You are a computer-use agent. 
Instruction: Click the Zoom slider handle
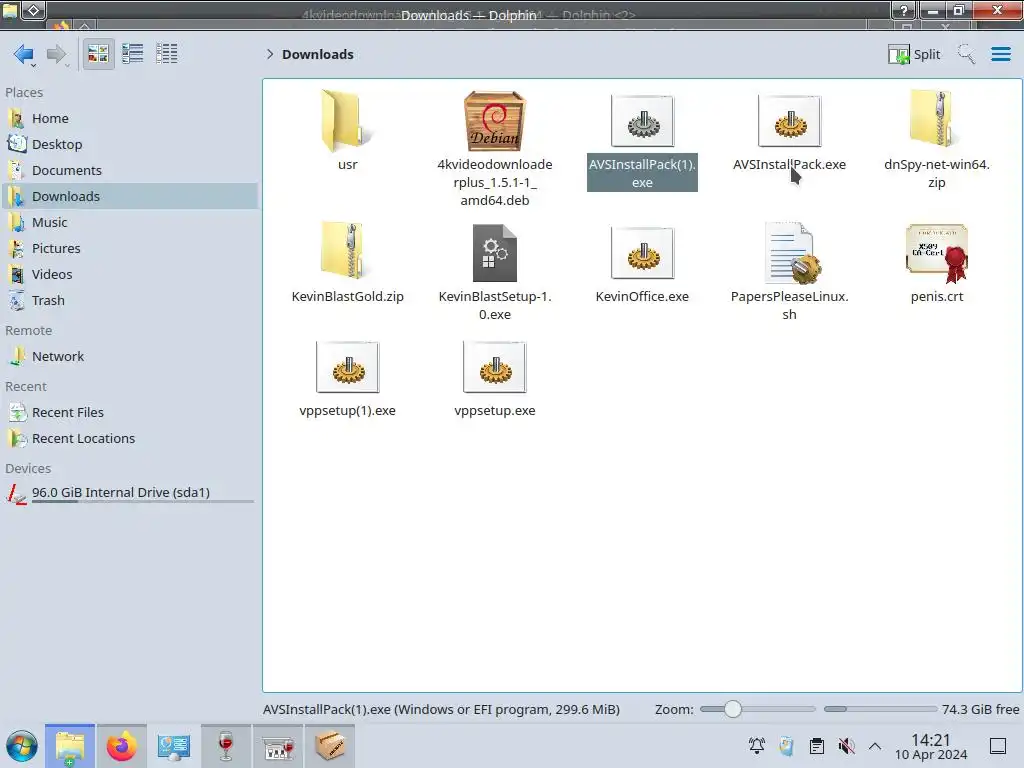[733, 709]
